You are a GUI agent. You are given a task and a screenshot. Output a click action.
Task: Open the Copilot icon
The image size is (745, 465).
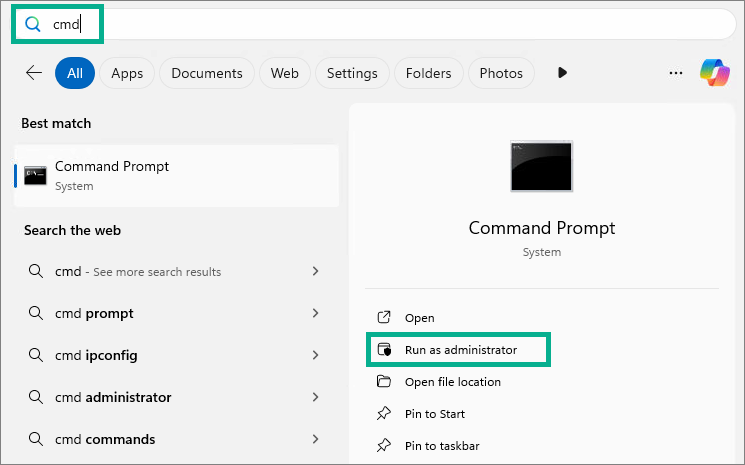715,73
